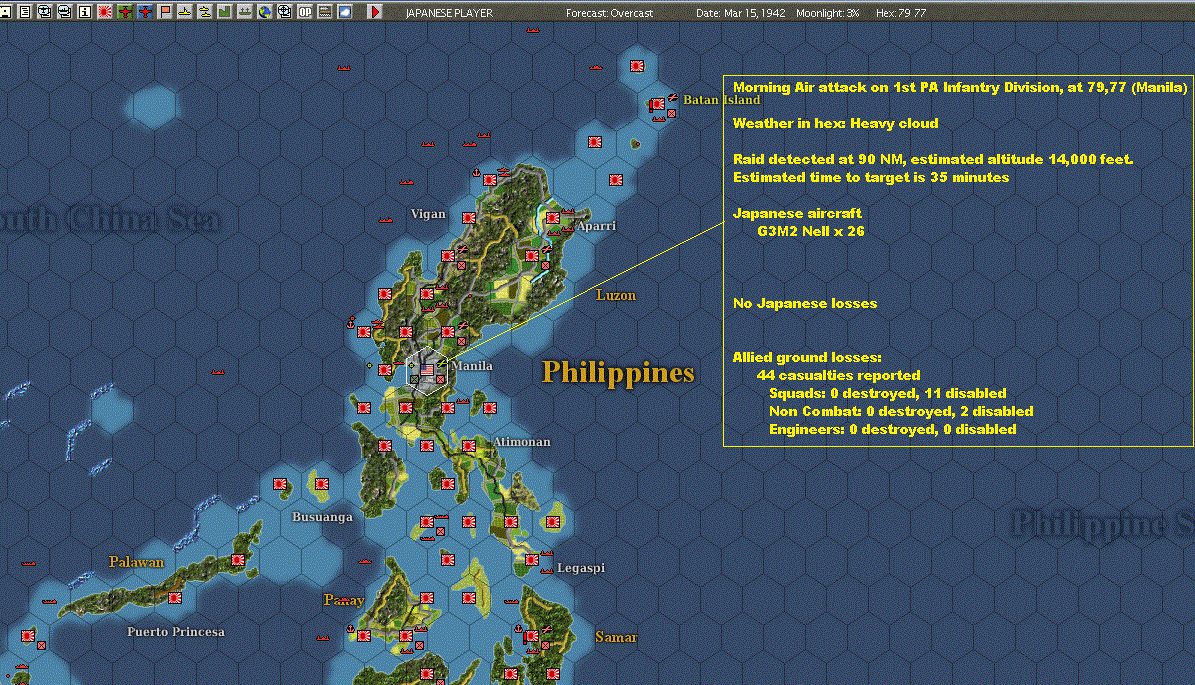Viewport: 1195px width, 685px height.
Task: Click the OP toolbar button
Action: pyautogui.click(x=305, y=11)
